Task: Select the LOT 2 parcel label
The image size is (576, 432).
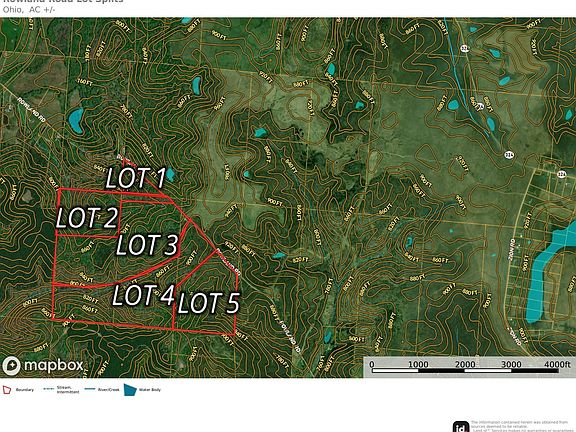Action: click(x=87, y=217)
